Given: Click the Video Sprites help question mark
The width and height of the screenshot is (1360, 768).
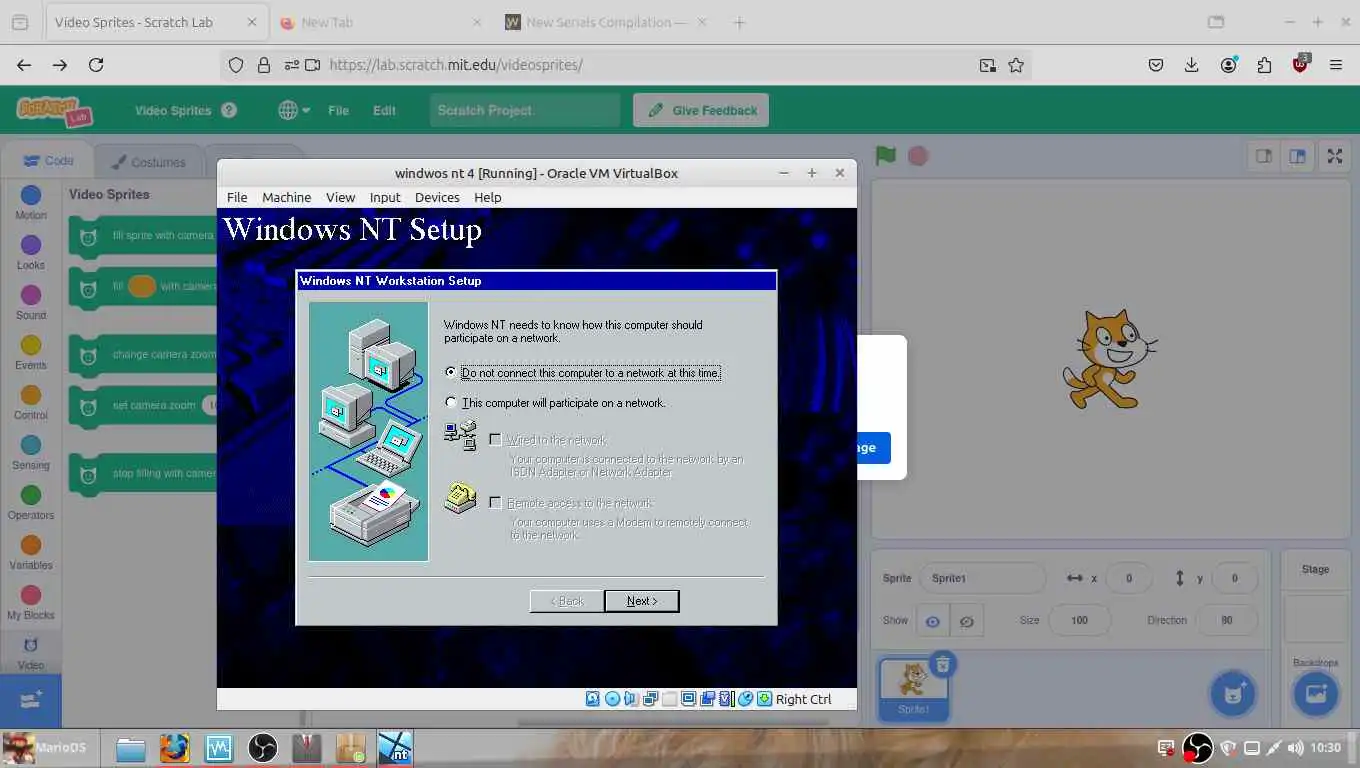Looking at the screenshot, I should pos(229,110).
